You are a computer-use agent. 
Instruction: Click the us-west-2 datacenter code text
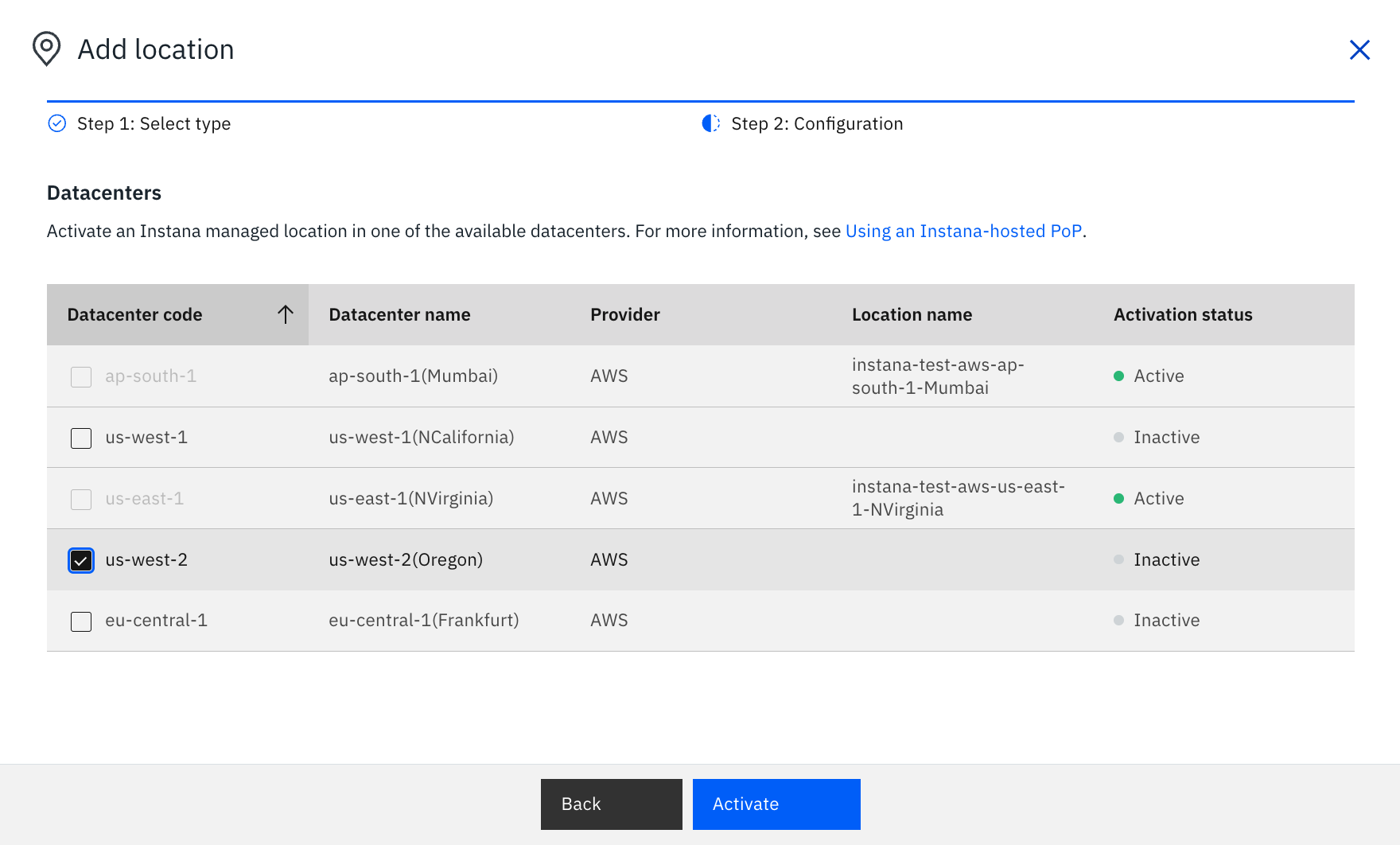pos(146,559)
